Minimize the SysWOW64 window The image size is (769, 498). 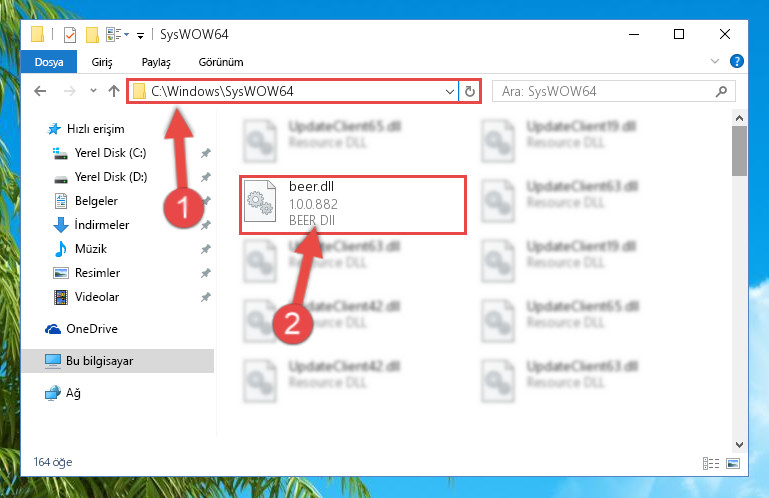tap(634, 34)
